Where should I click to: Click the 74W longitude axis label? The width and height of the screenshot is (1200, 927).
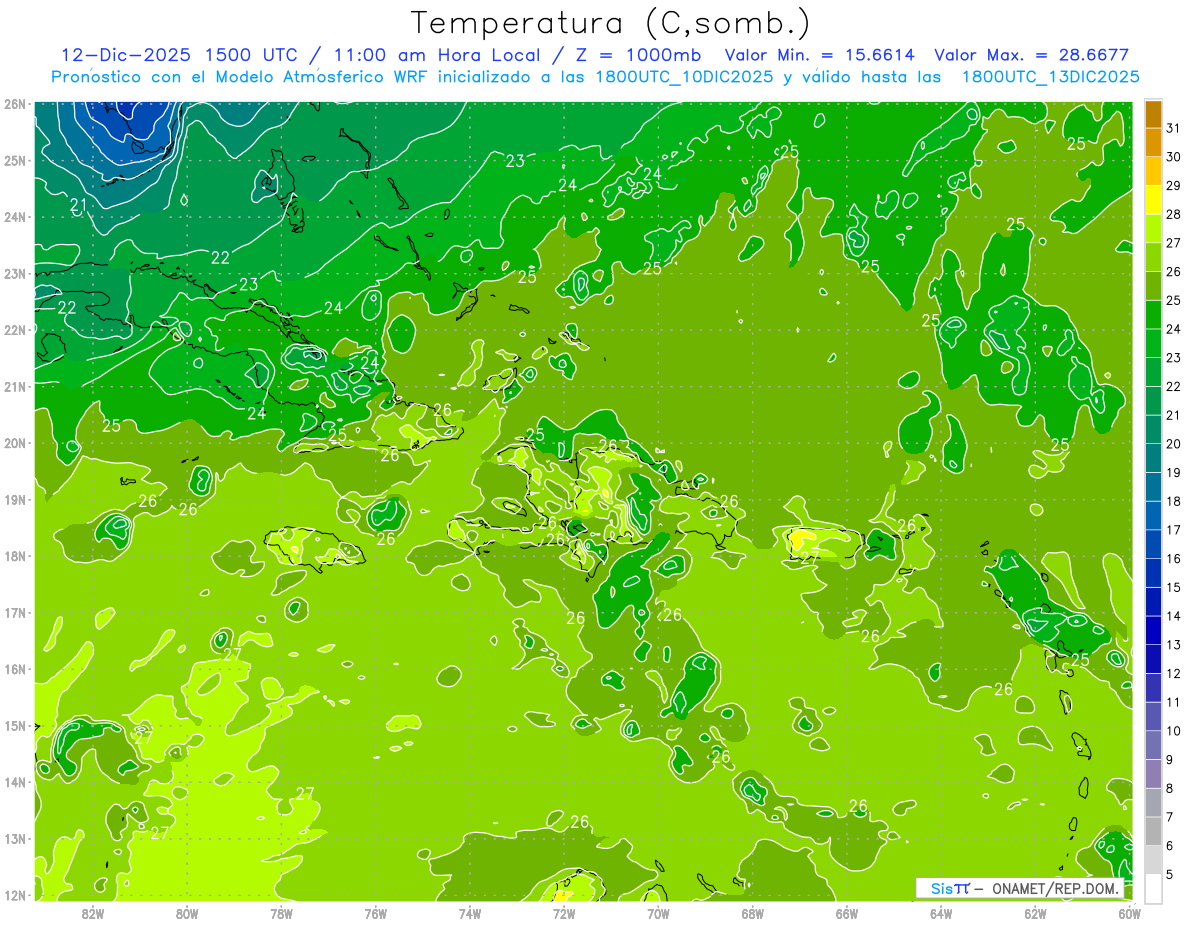pos(469,913)
